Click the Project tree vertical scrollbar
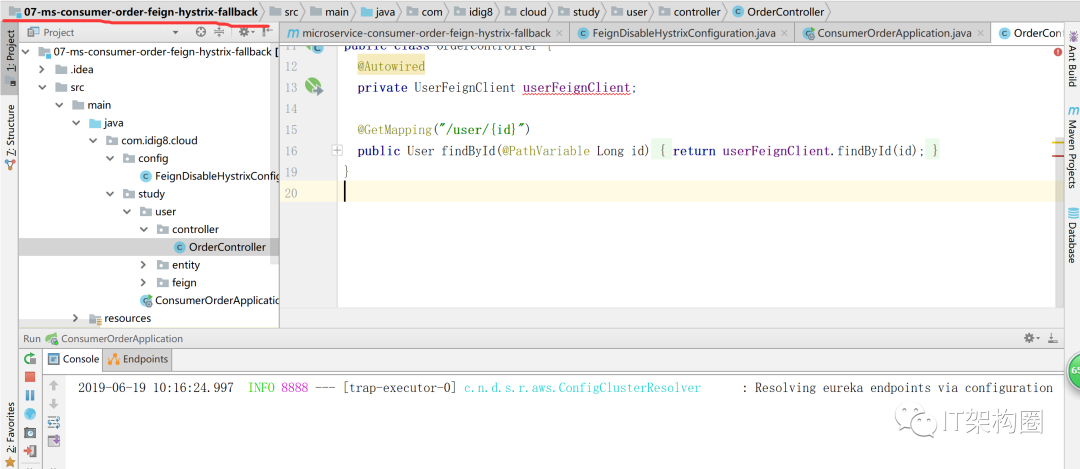 276,154
